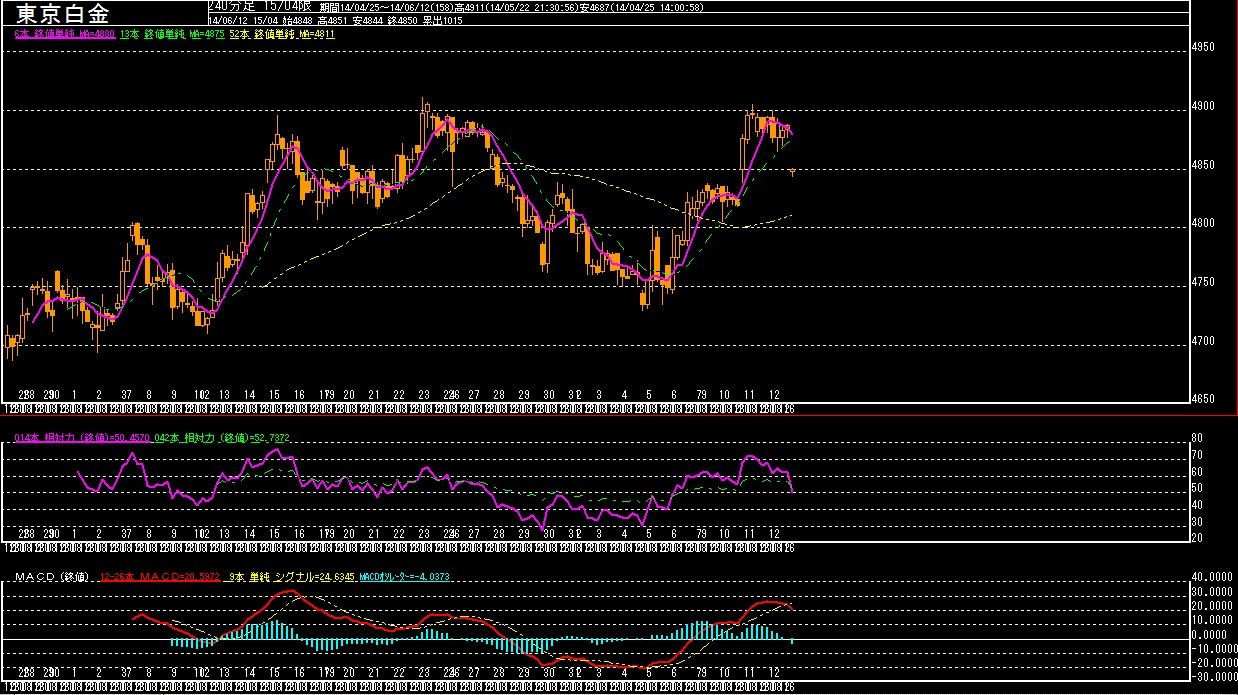
Task: Click the 30 level on the RSI axis
Action: (1198, 522)
